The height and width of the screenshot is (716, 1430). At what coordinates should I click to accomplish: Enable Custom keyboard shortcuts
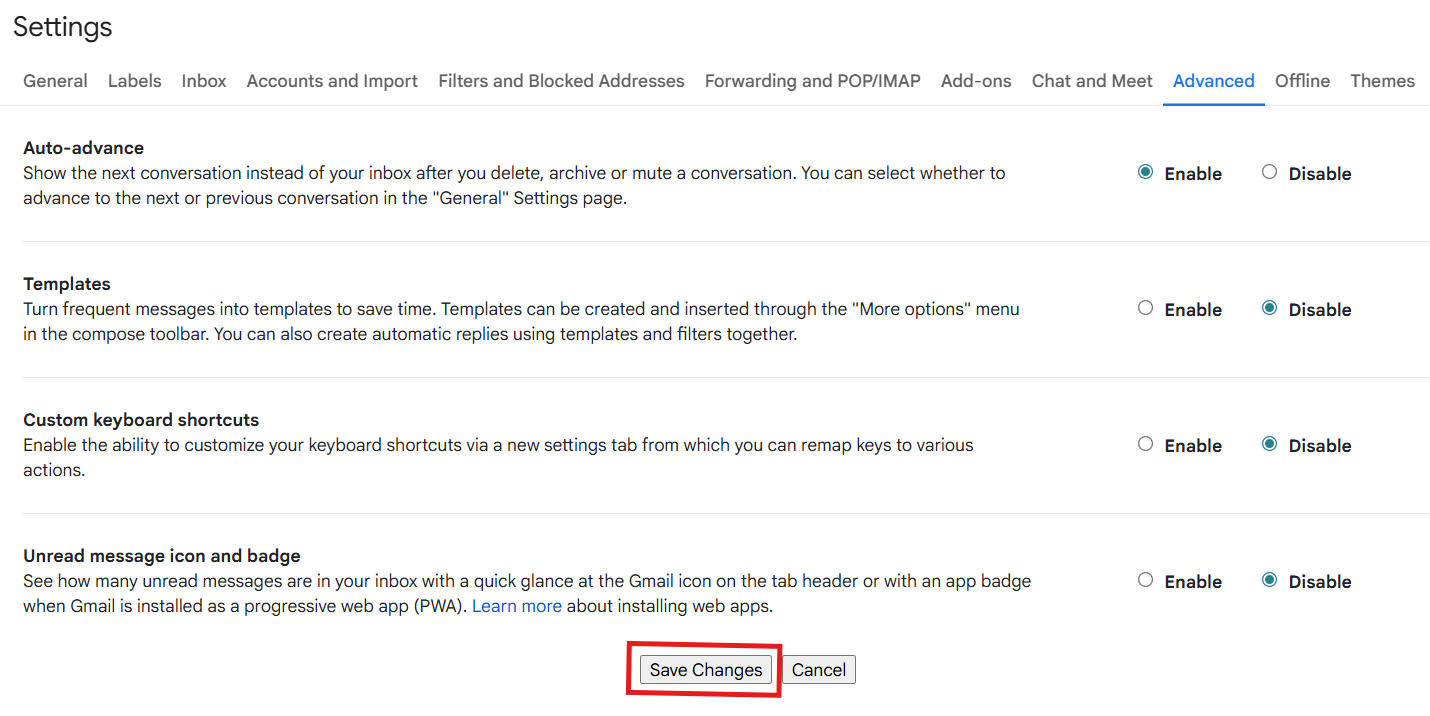tap(1145, 444)
